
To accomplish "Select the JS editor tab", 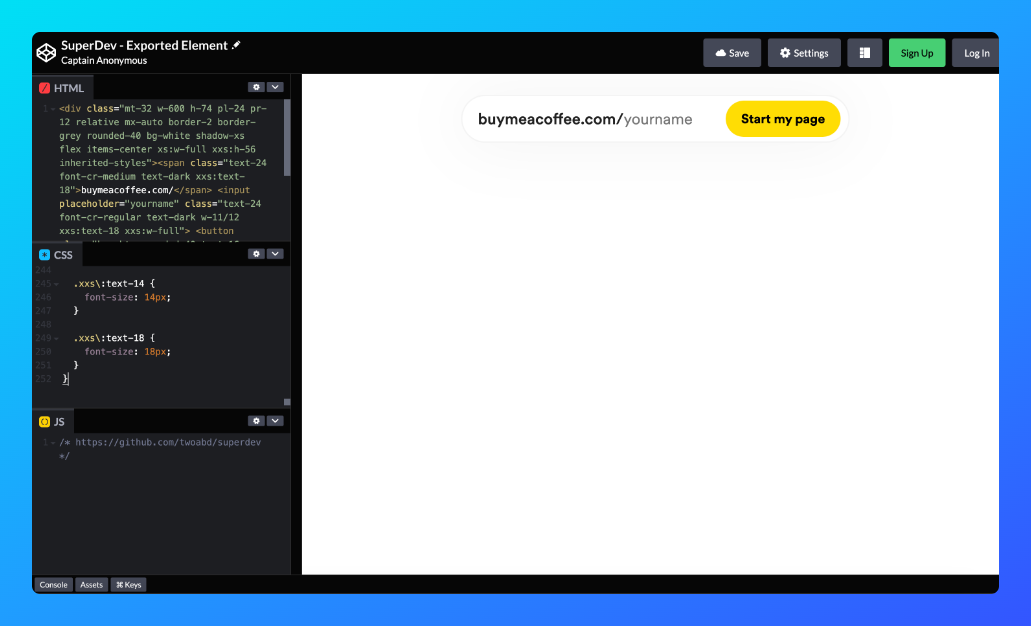I will [x=52, y=421].
